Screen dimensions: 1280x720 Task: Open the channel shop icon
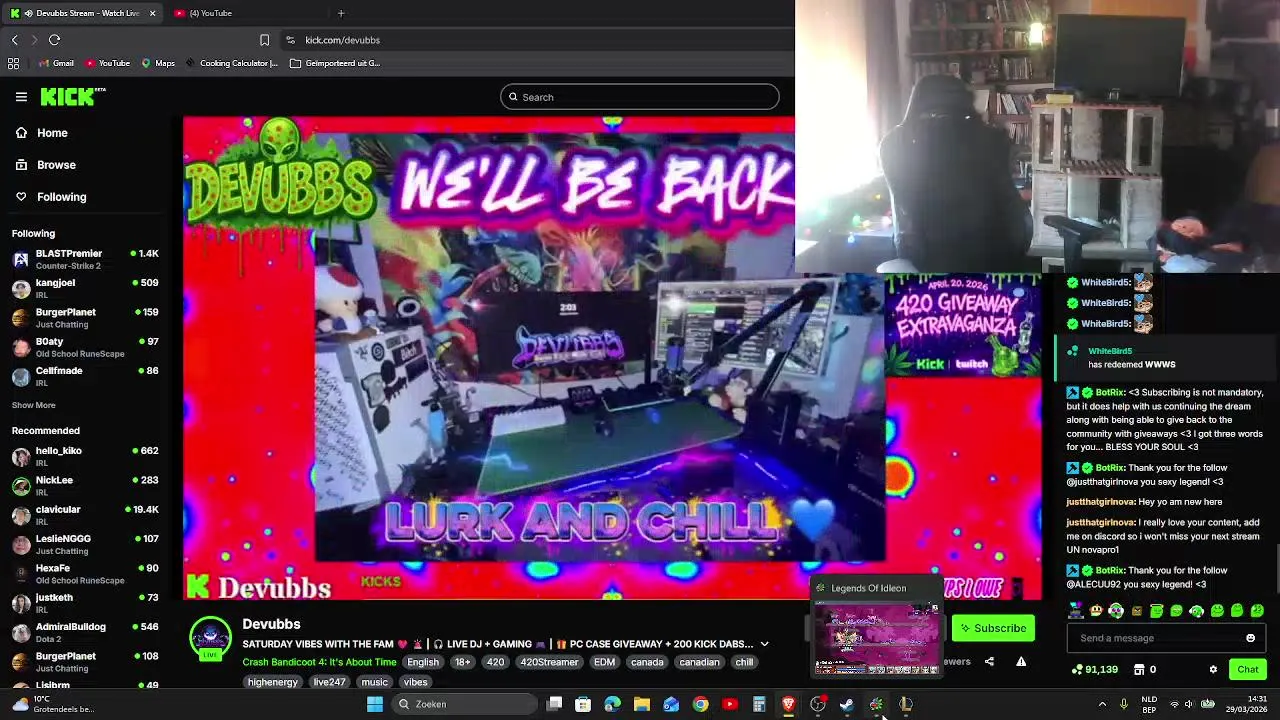coord(1139,669)
